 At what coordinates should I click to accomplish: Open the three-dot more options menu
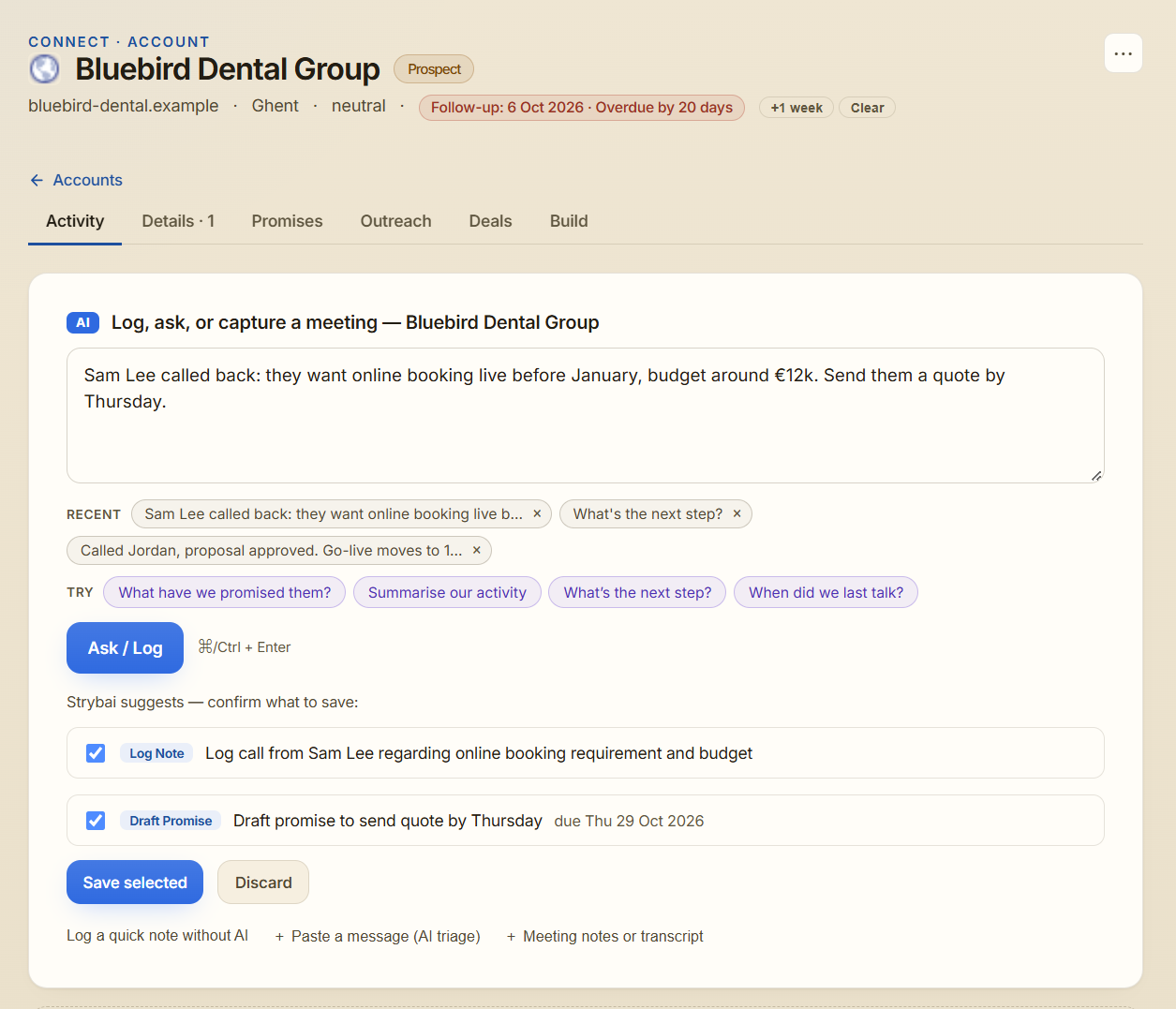1123,53
